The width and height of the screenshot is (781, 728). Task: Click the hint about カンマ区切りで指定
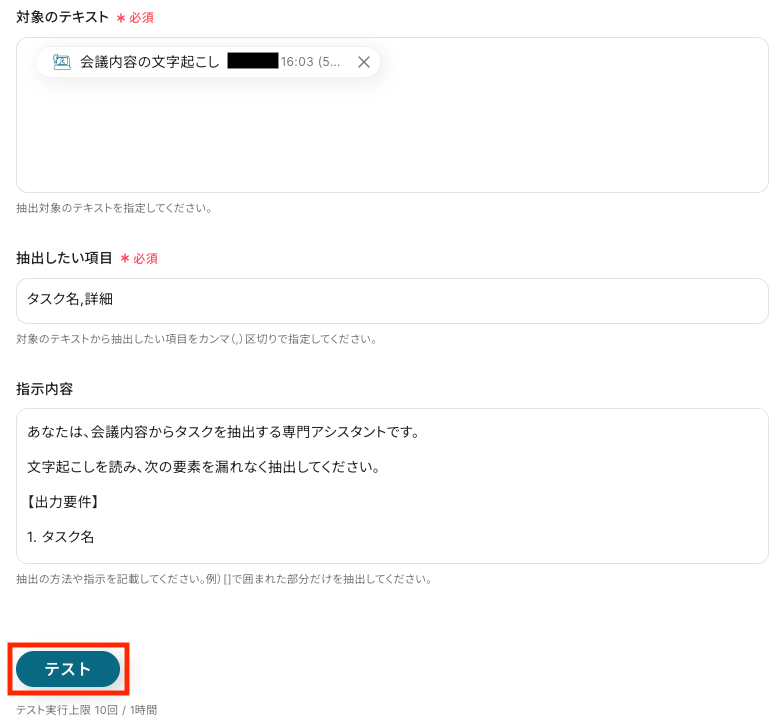(x=197, y=339)
